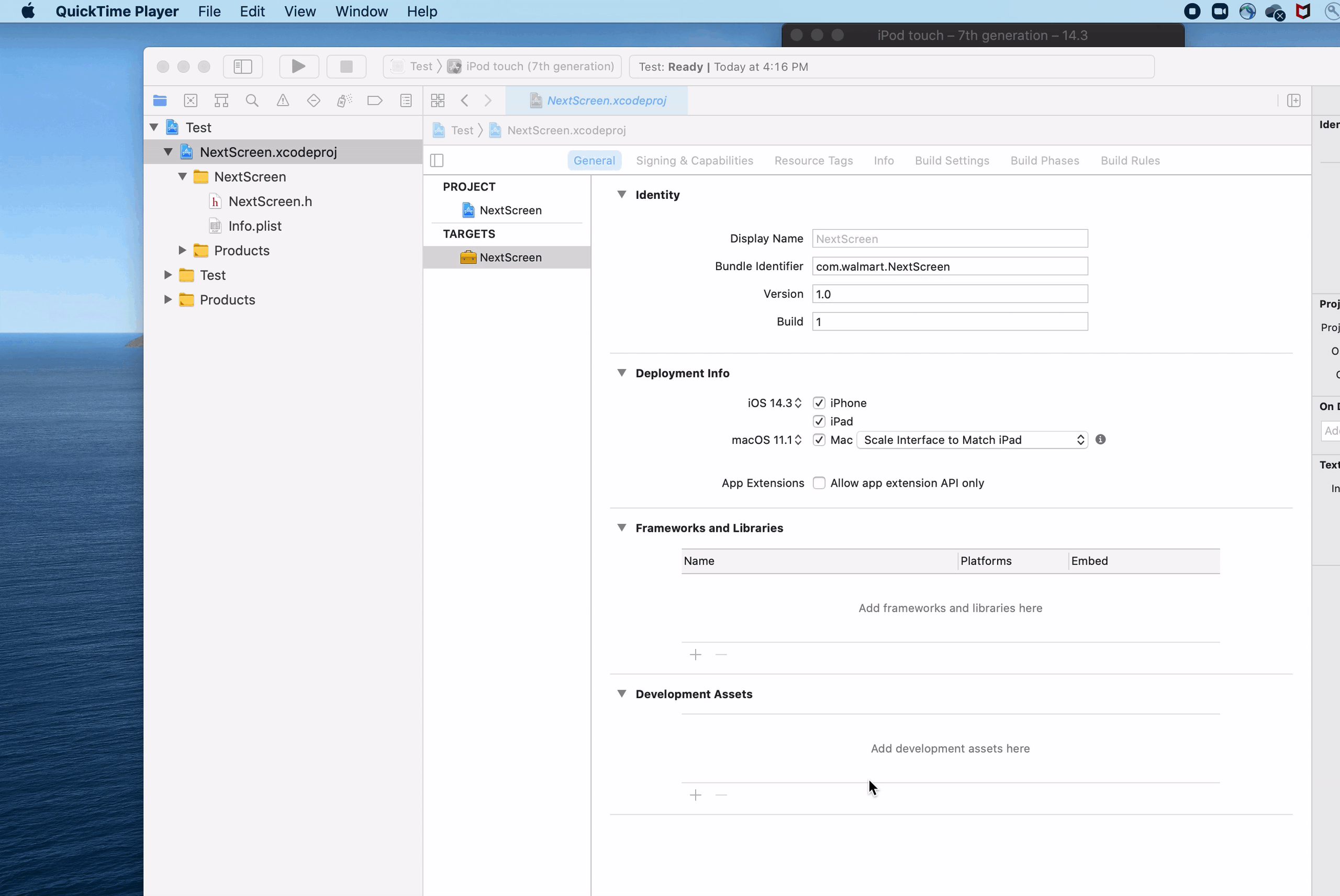Expand the Test folder group
Screen dimensions: 1340x896
point(168,274)
